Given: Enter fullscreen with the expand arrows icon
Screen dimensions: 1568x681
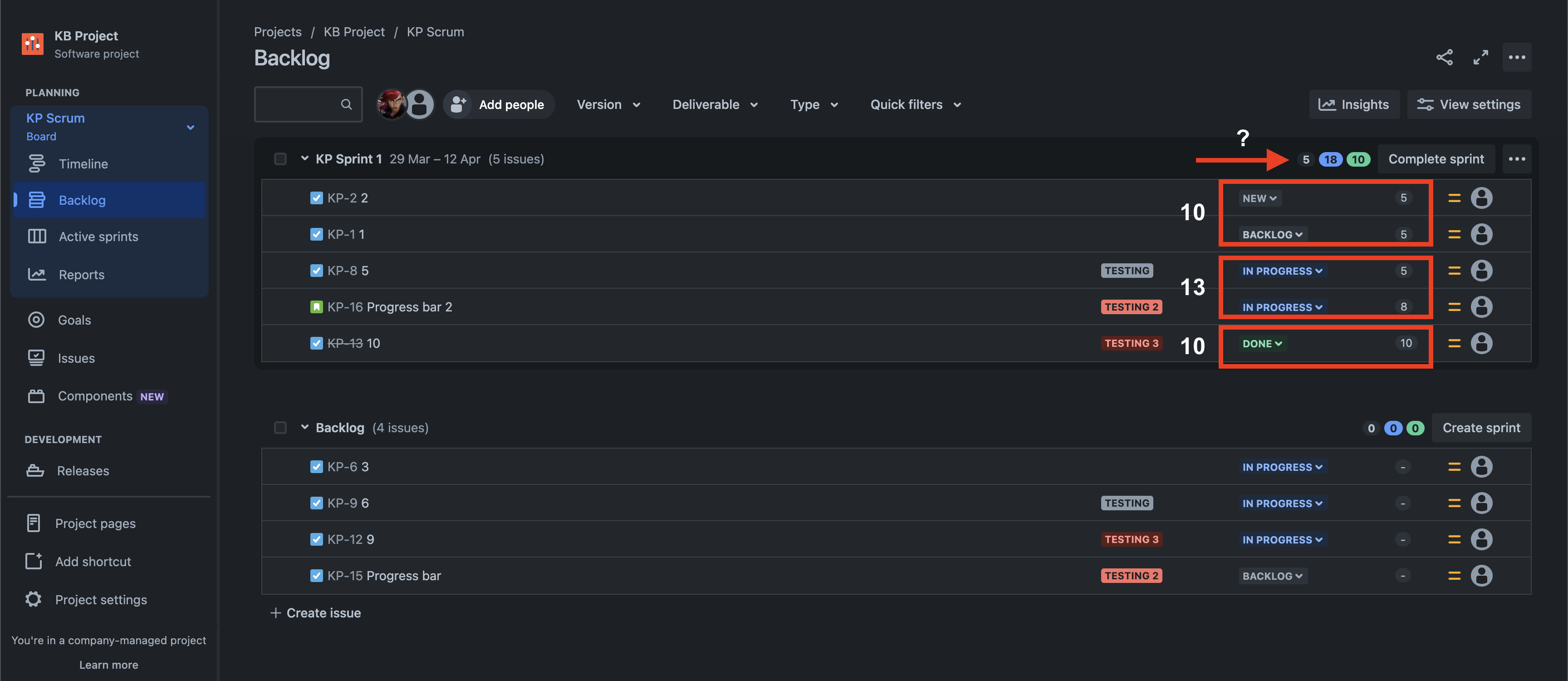Looking at the screenshot, I should point(1480,57).
